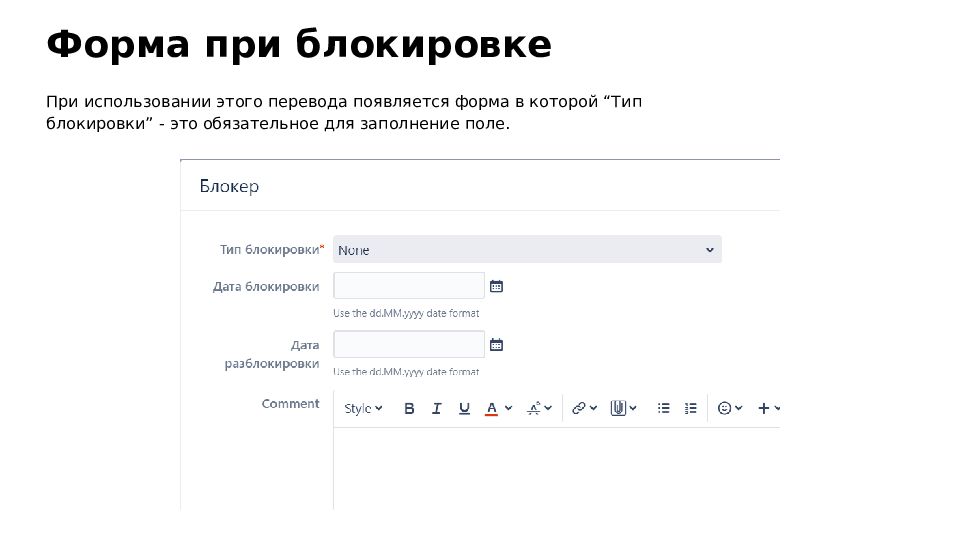Insert a bulleted list
Image resolution: width=960 pixels, height=540 pixels.
tap(663, 408)
